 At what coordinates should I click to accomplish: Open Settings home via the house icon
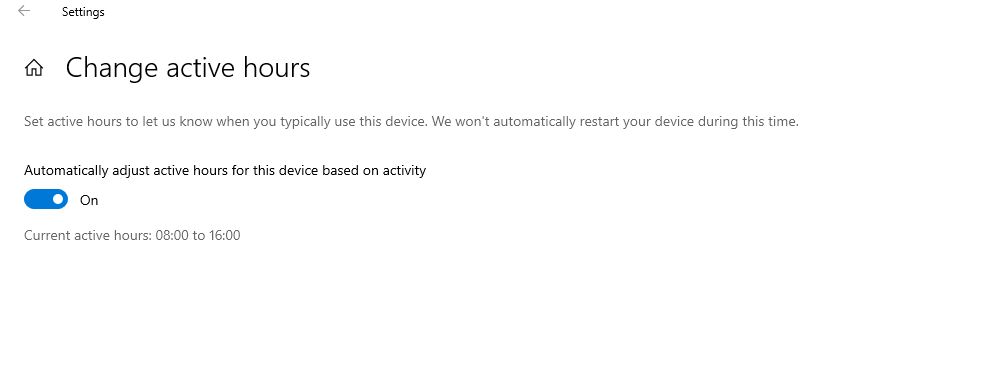[34, 67]
